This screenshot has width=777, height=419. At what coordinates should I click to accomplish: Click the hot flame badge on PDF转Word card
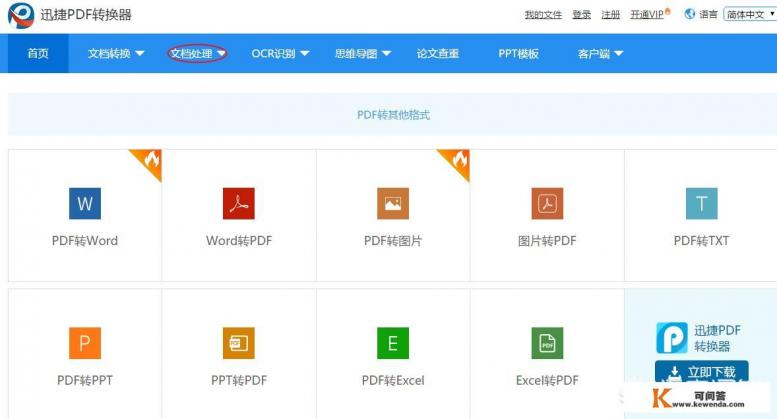[150, 161]
